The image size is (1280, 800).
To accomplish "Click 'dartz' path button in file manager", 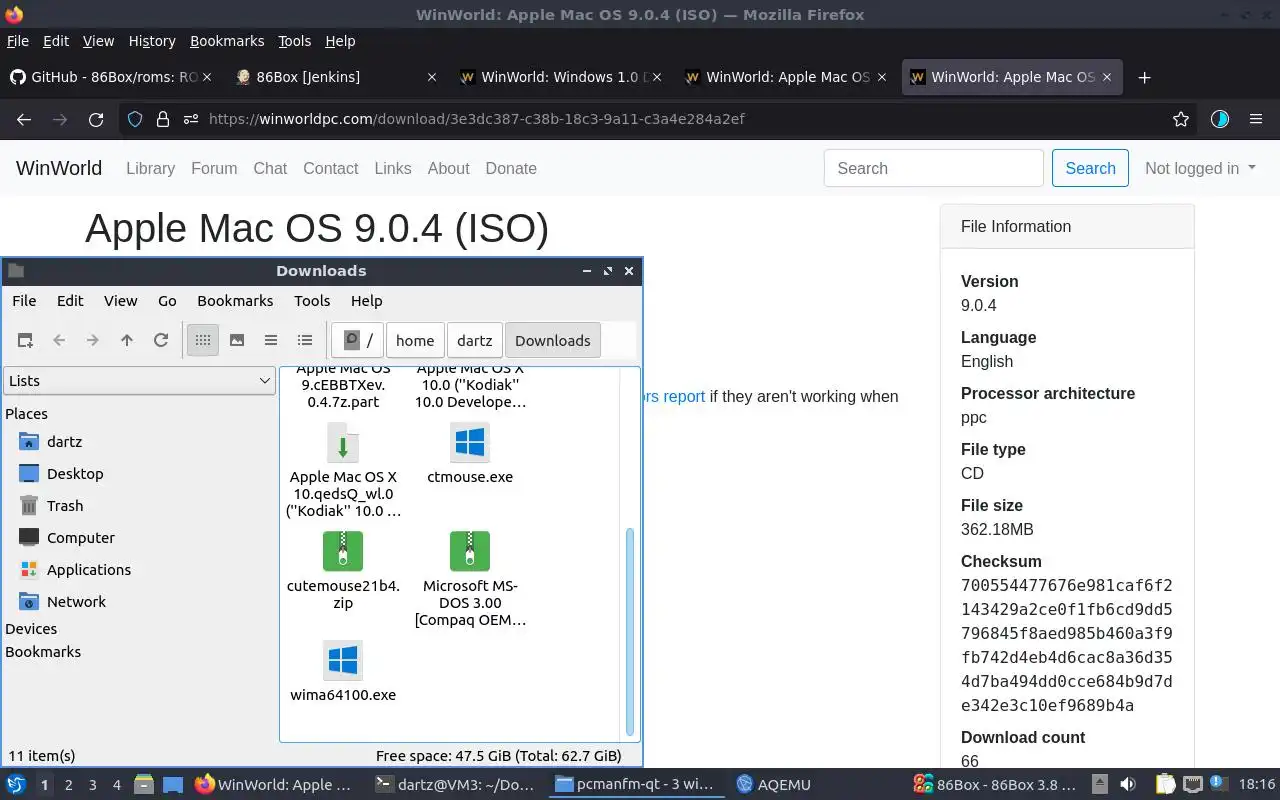I will [x=475, y=340].
